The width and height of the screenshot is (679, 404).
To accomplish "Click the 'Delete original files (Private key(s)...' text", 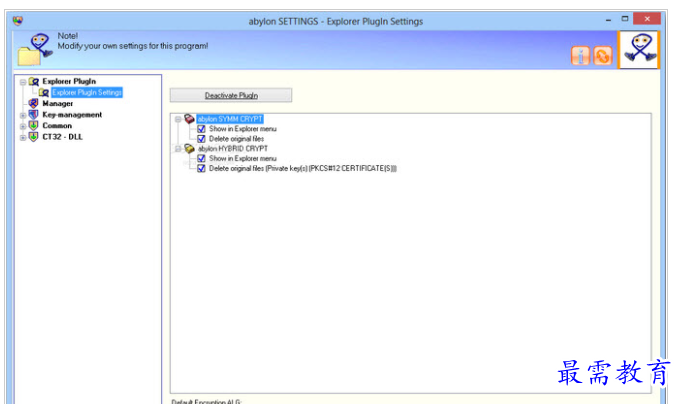I will (x=303, y=168).
